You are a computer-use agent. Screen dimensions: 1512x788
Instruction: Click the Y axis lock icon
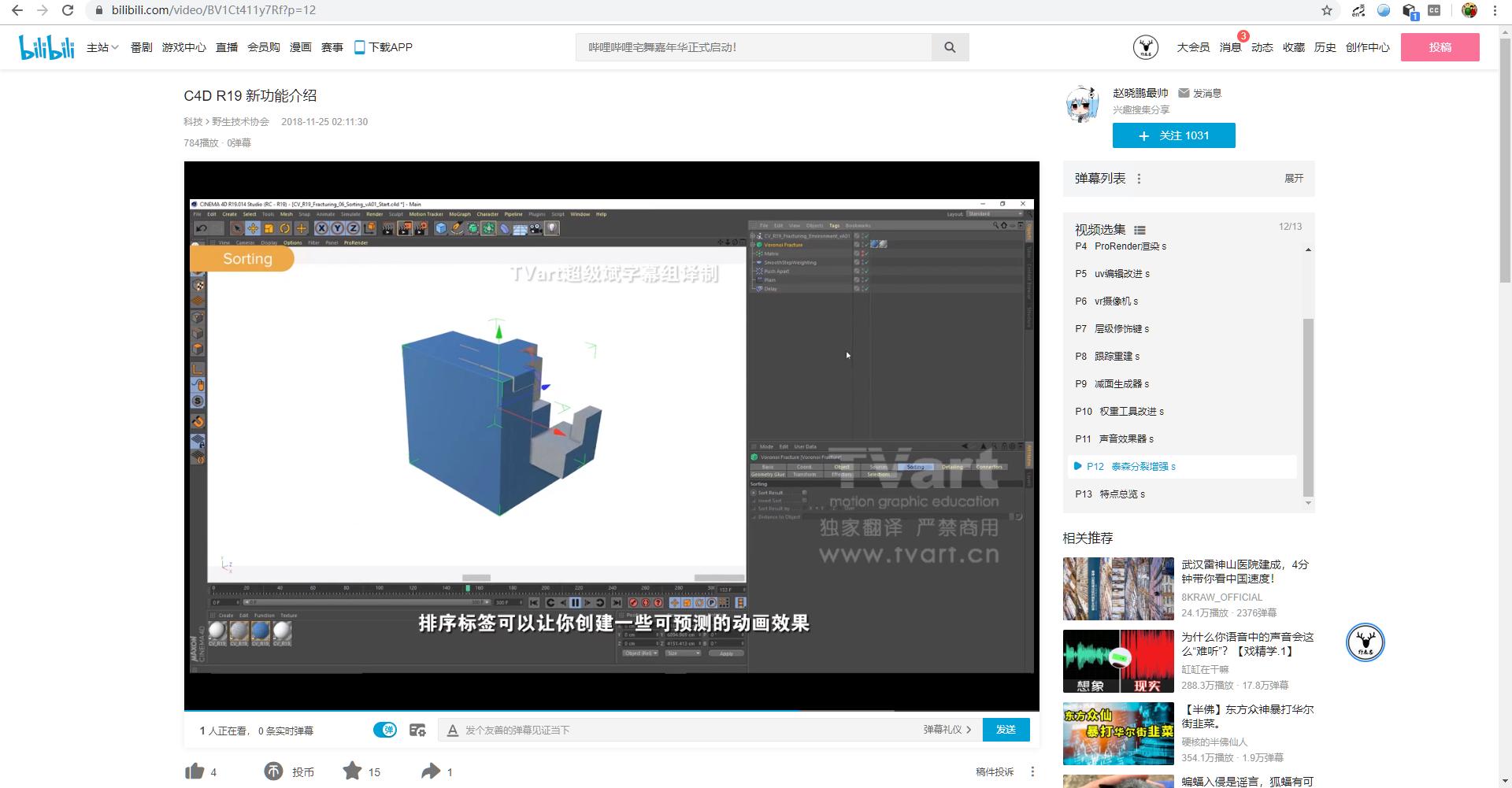tap(335, 228)
